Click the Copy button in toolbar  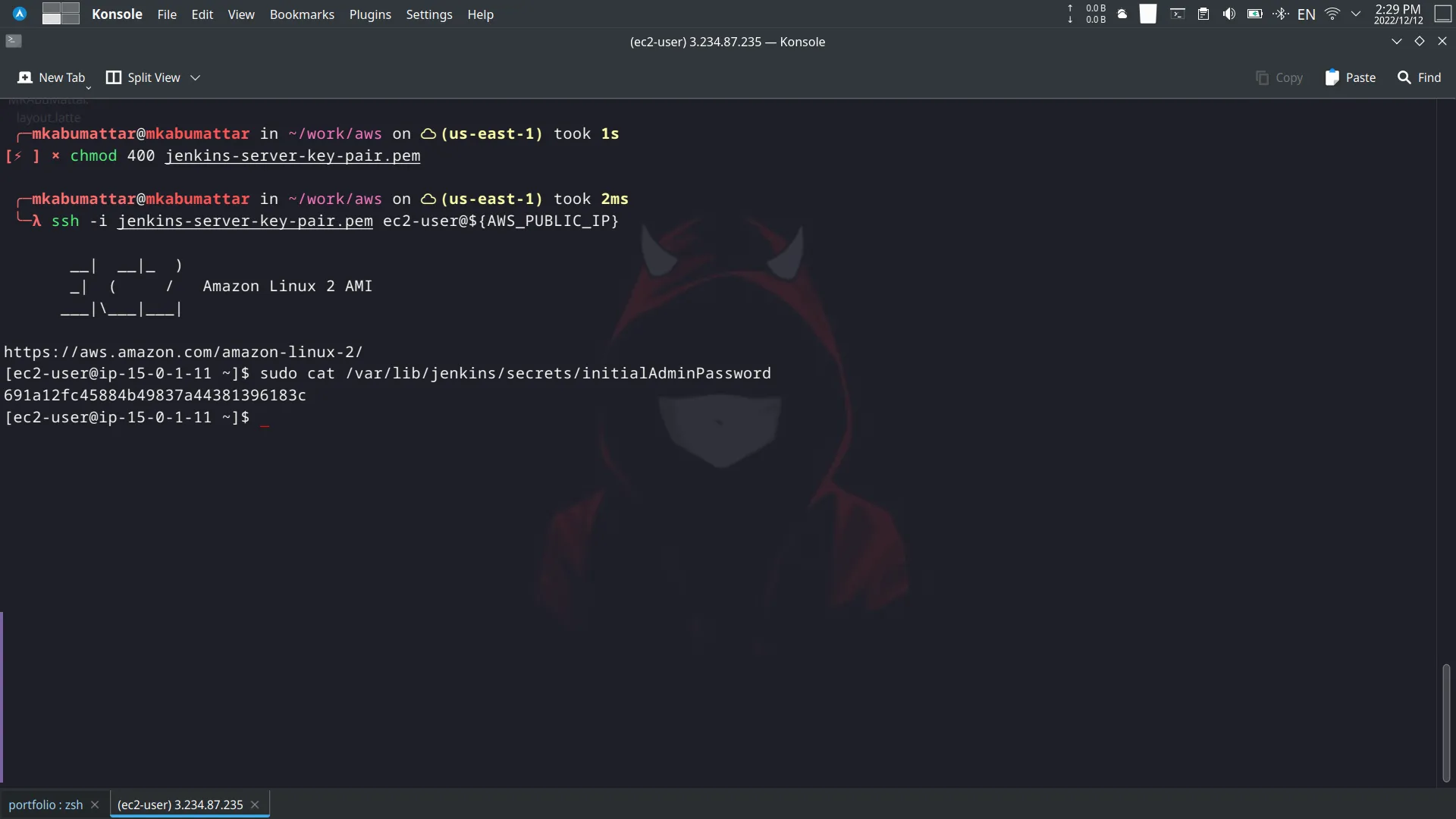coord(1280,77)
